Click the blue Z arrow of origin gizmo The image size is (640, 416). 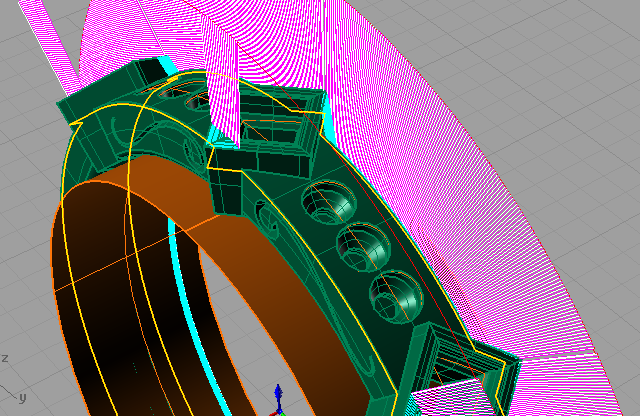point(279,394)
